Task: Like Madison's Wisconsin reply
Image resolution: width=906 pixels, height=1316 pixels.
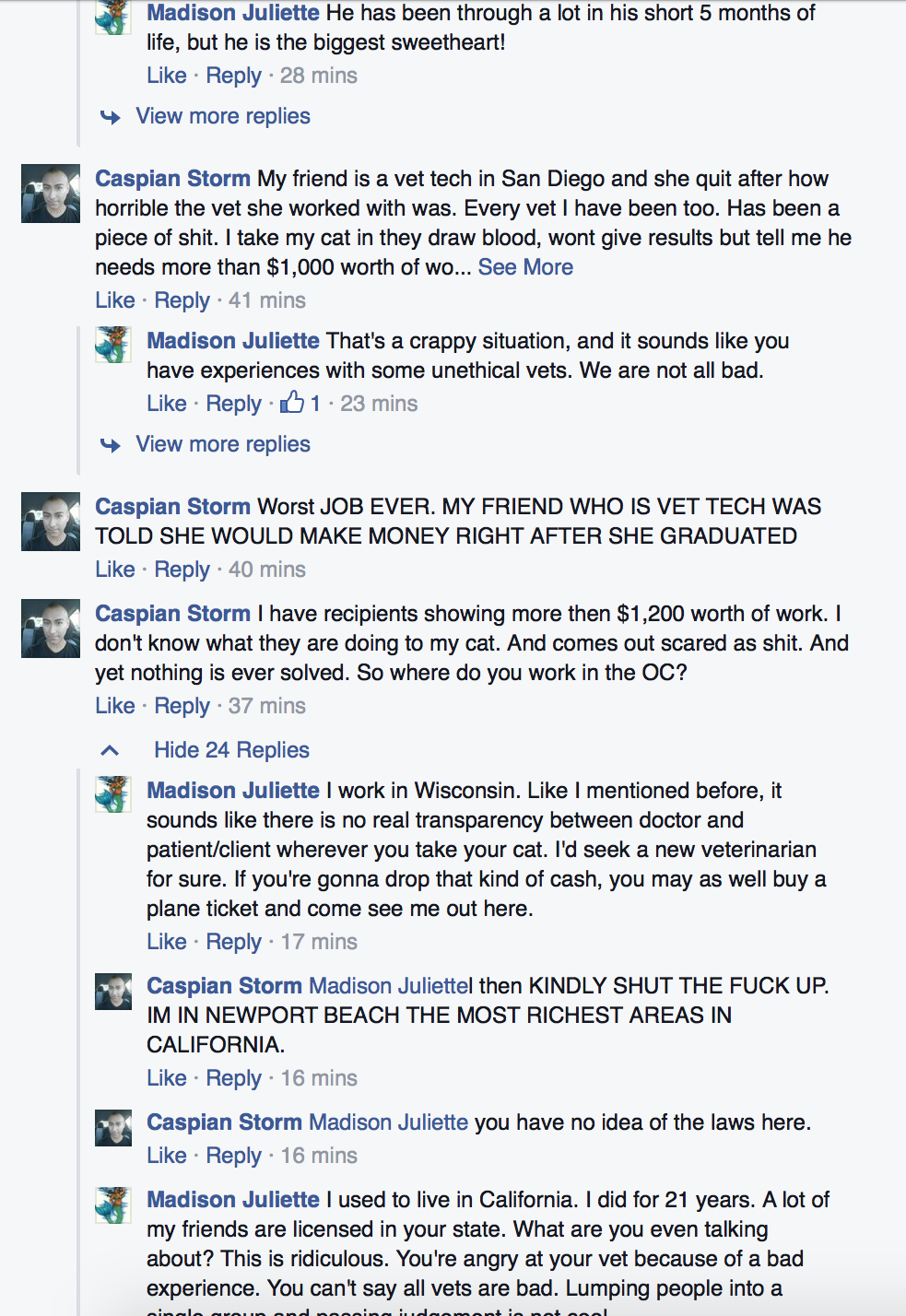Action: click(167, 942)
